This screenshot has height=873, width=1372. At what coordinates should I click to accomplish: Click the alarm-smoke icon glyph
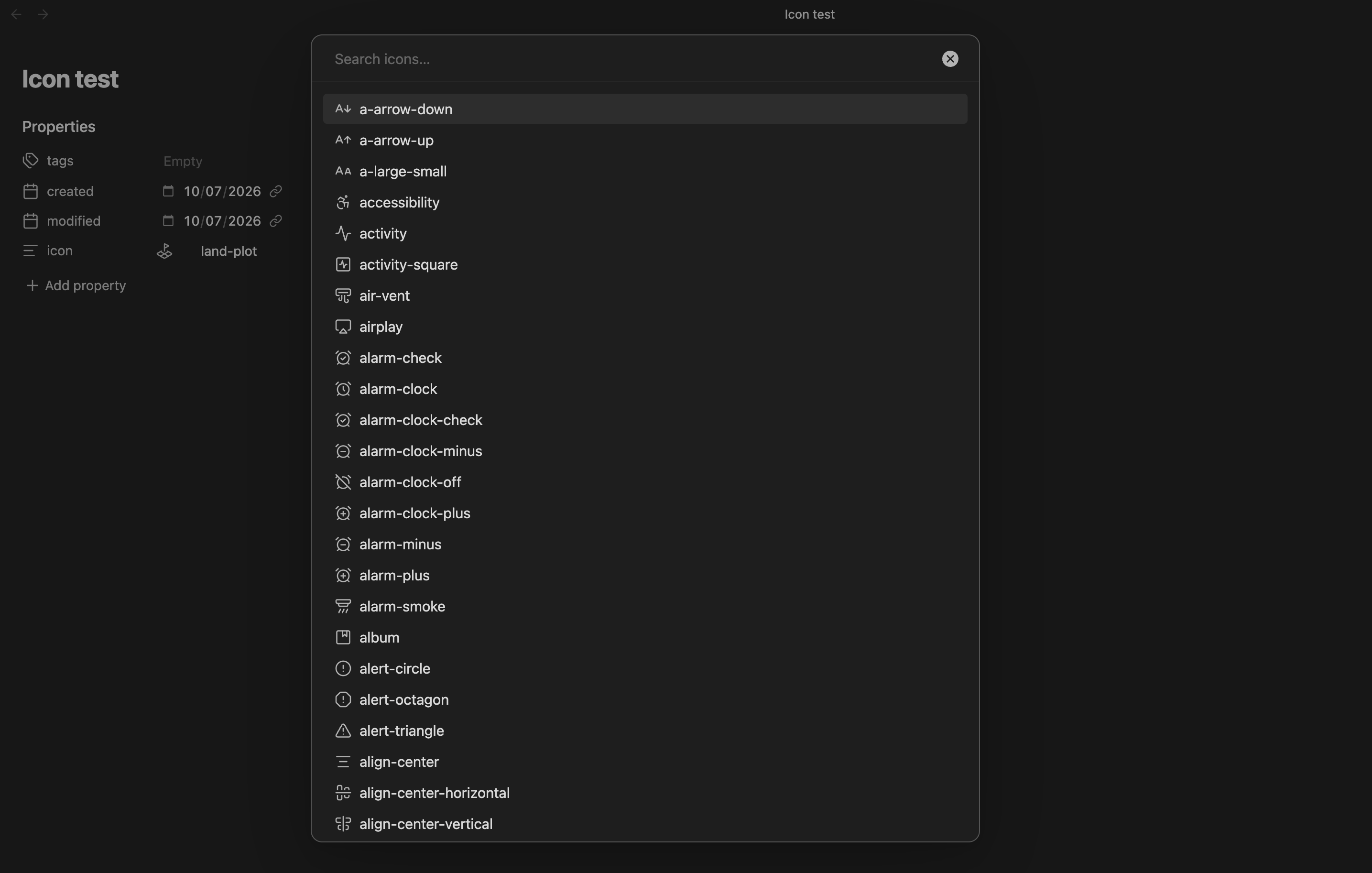pyautogui.click(x=343, y=606)
